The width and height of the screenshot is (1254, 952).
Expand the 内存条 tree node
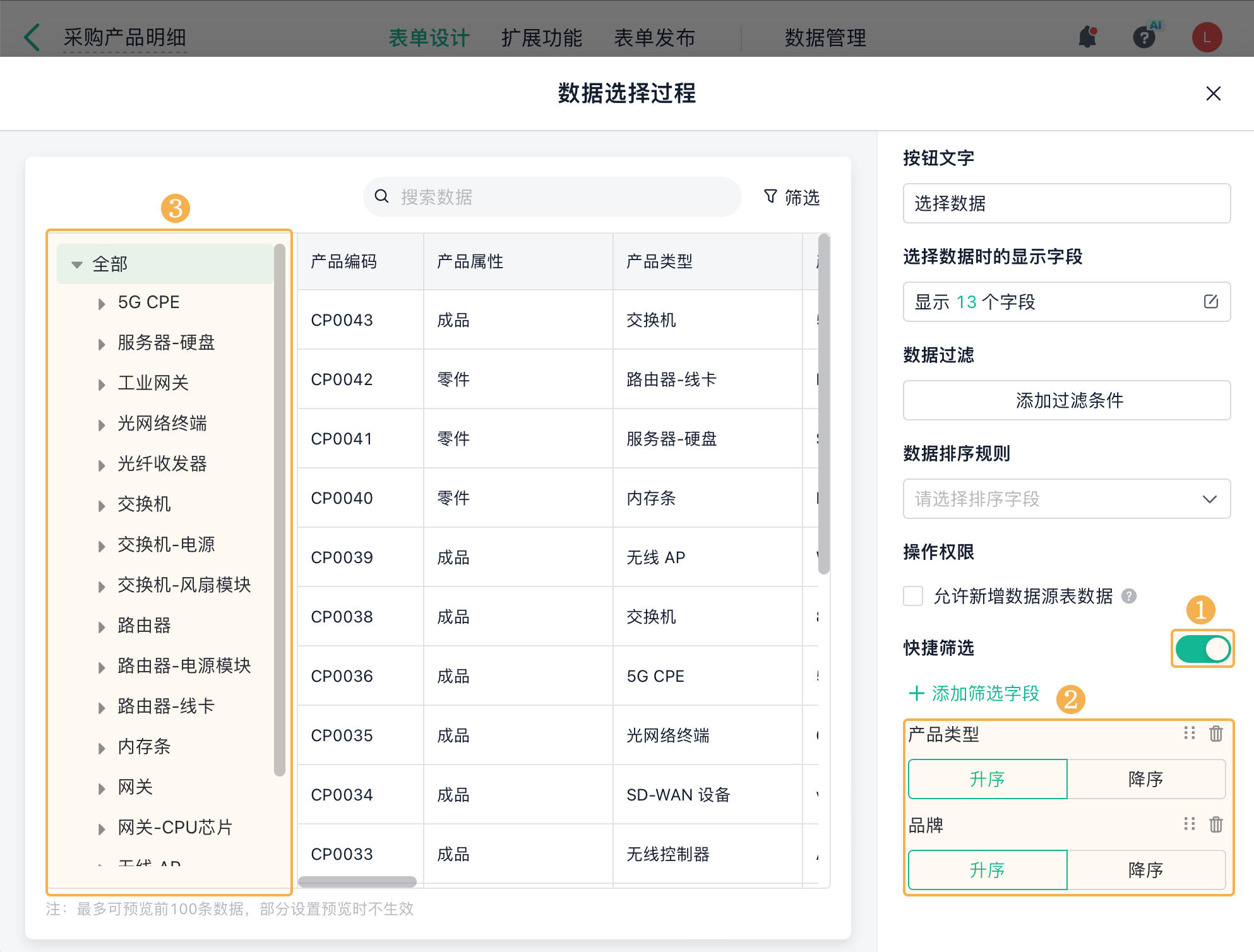(102, 748)
